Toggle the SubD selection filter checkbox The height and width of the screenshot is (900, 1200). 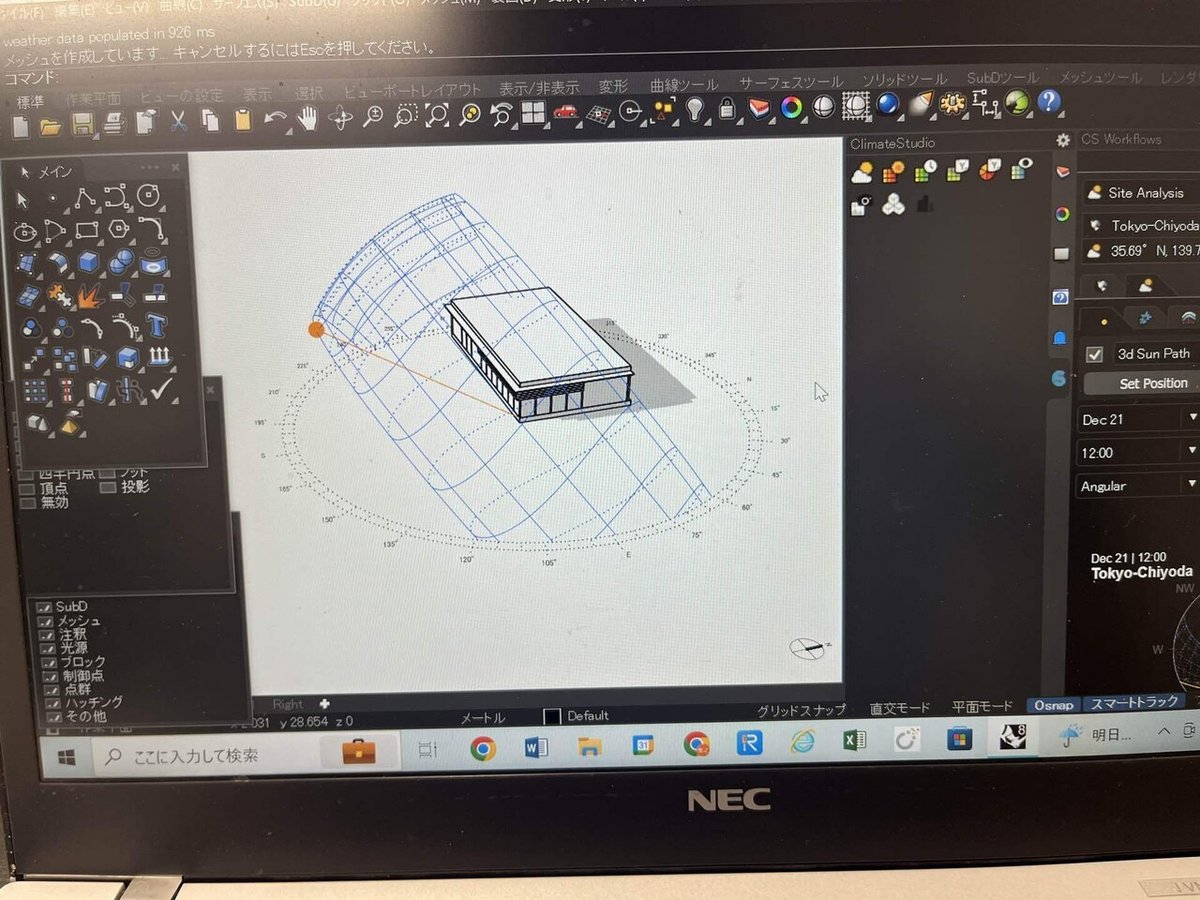tap(44, 606)
